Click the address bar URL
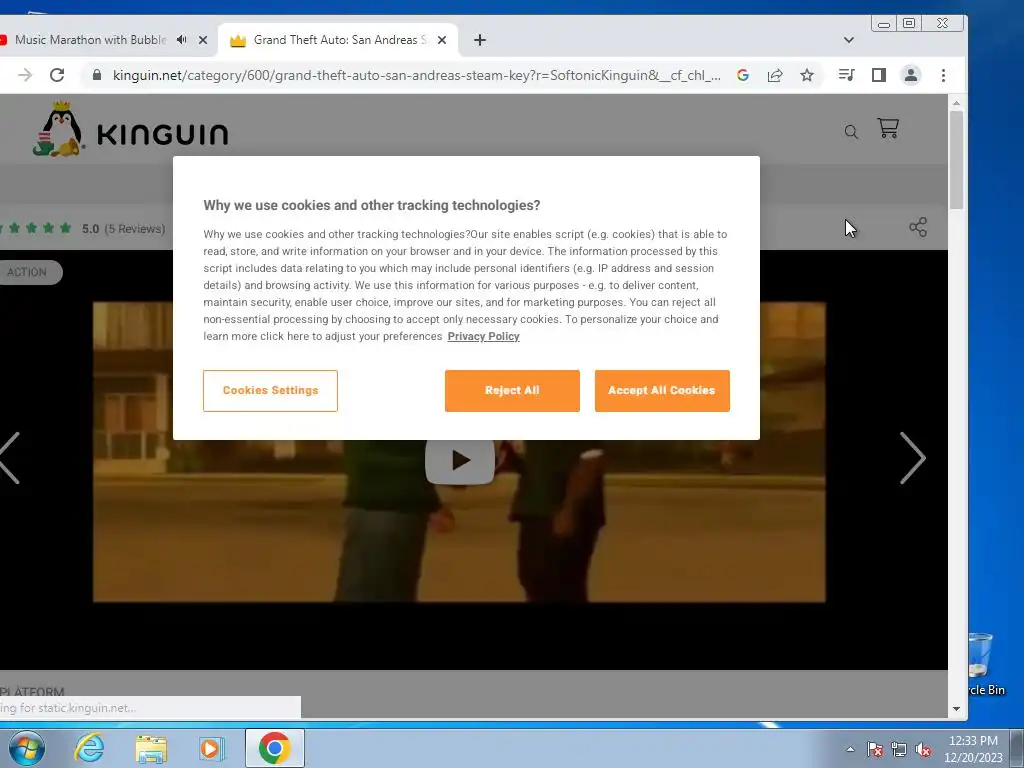This screenshot has width=1024, height=768. click(x=416, y=75)
